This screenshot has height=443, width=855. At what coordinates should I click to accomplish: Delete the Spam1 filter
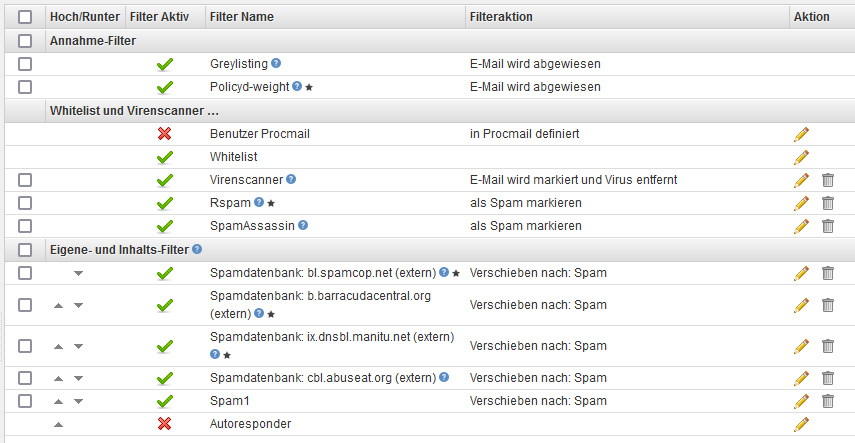(x=828, y=401)
